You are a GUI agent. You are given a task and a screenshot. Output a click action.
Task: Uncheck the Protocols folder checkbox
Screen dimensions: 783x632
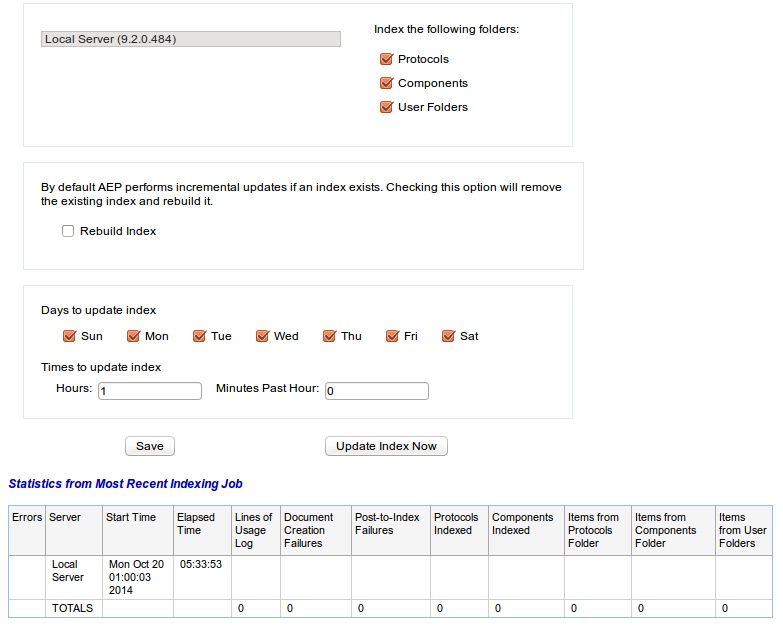coord(386,60)
